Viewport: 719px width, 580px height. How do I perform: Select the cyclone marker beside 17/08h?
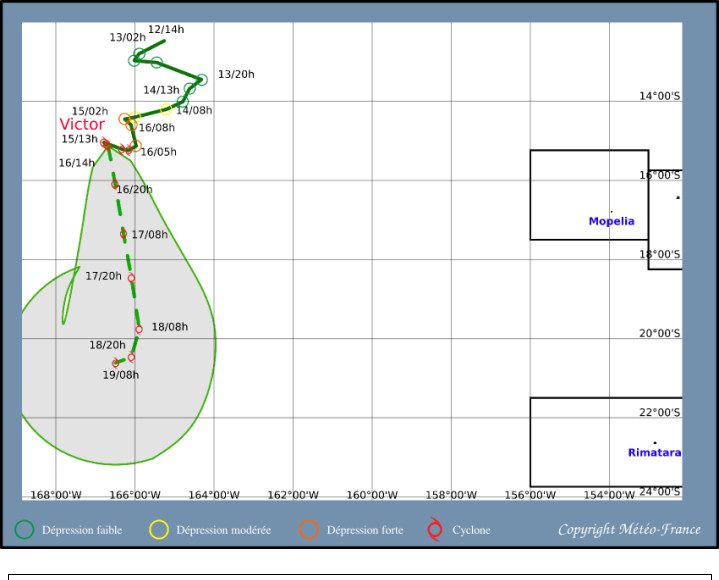123,234
